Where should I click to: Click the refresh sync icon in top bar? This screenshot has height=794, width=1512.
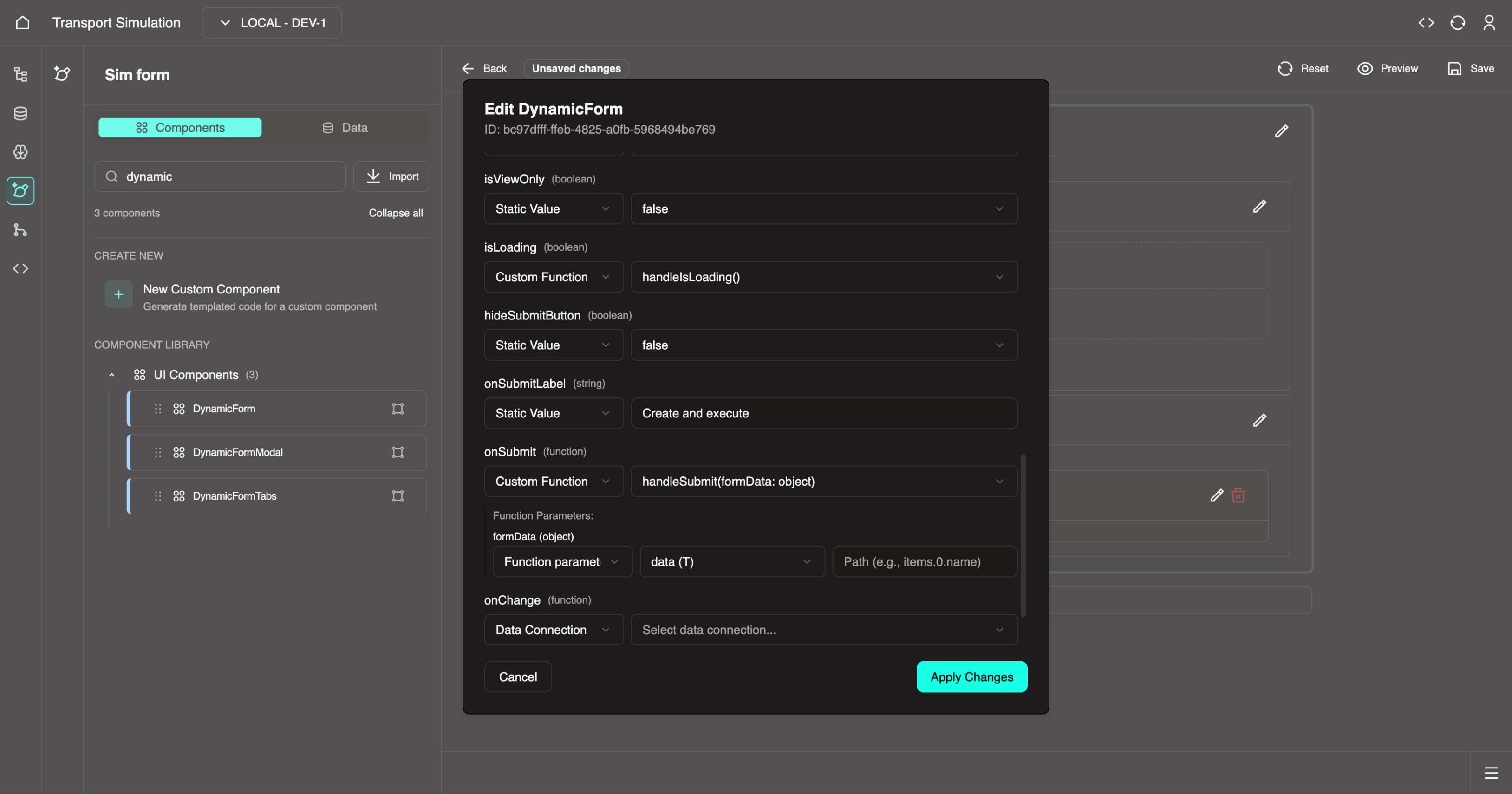coord(1458,22)
